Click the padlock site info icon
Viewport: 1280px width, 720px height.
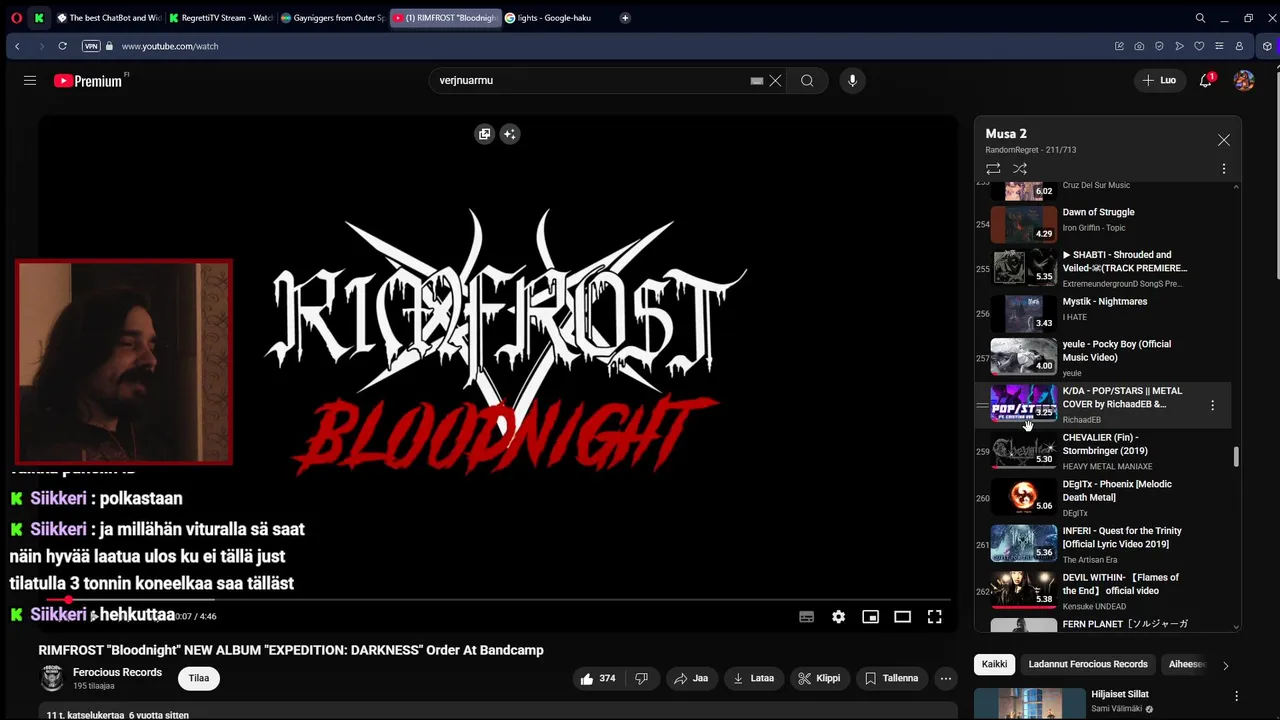pos(109,46)
